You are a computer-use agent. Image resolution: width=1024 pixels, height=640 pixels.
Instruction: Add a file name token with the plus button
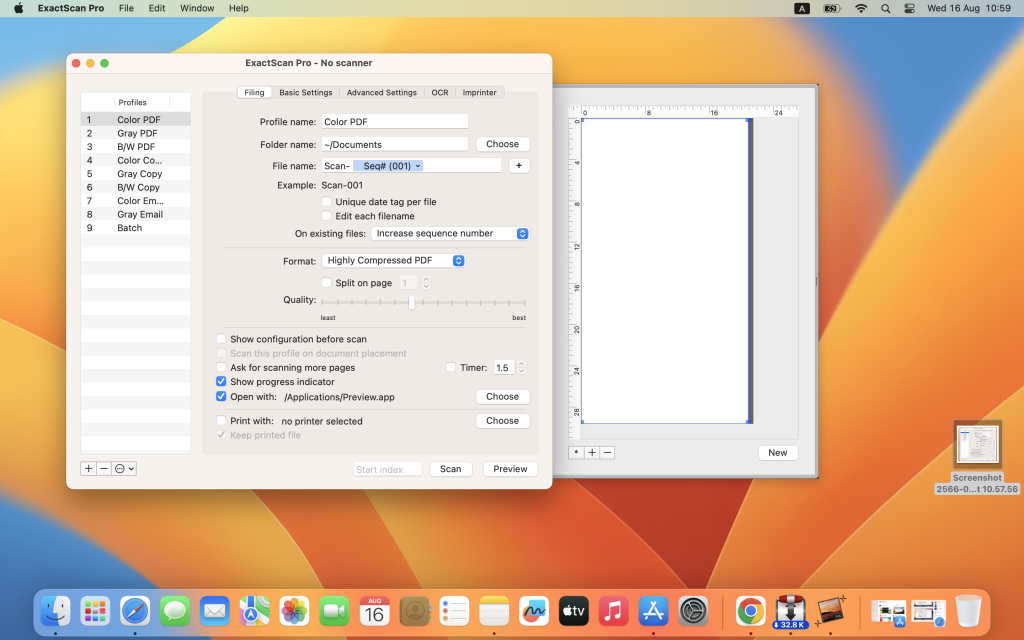(x=519, y=166)
